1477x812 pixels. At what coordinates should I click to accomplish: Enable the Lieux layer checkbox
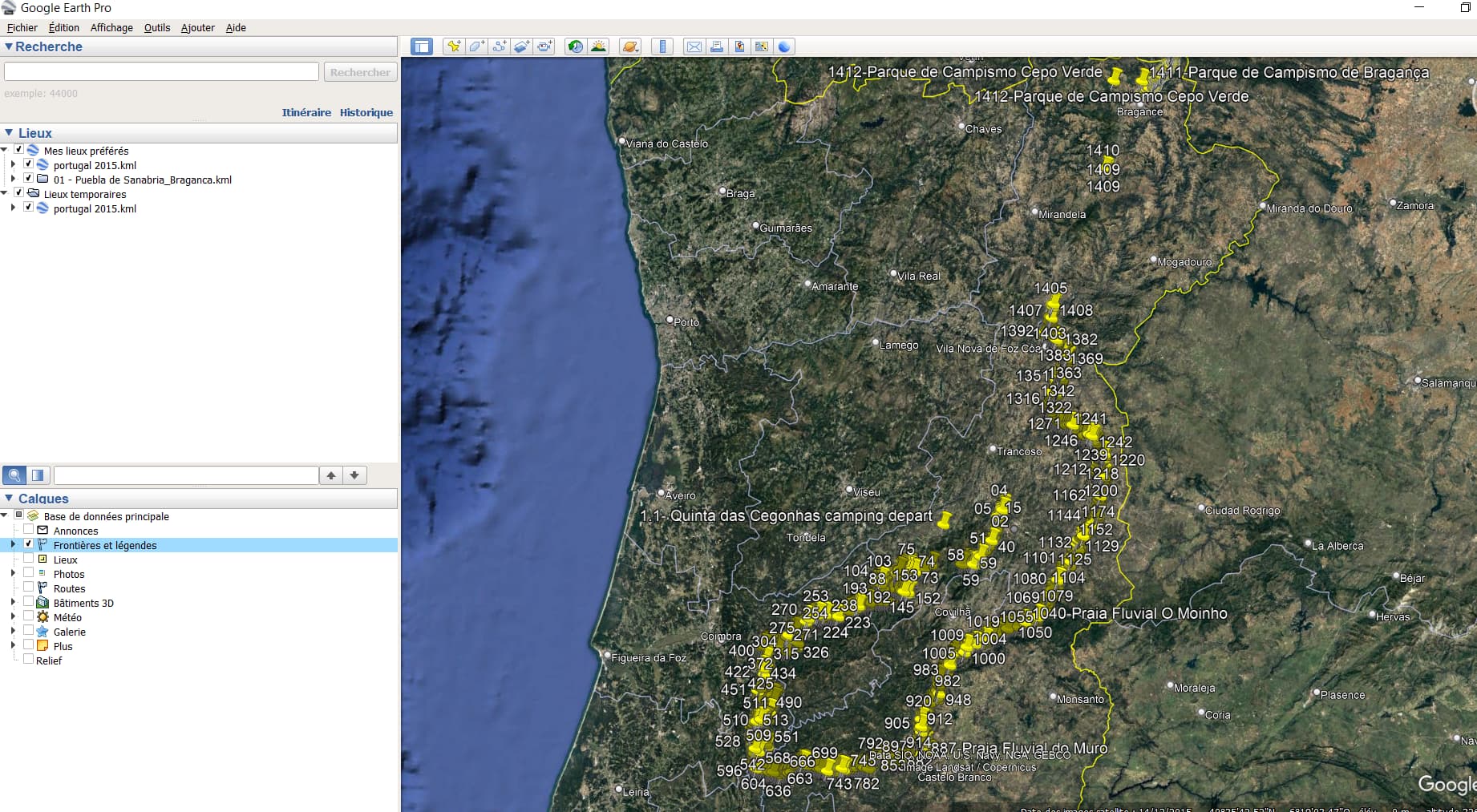(x=28, y=559)
